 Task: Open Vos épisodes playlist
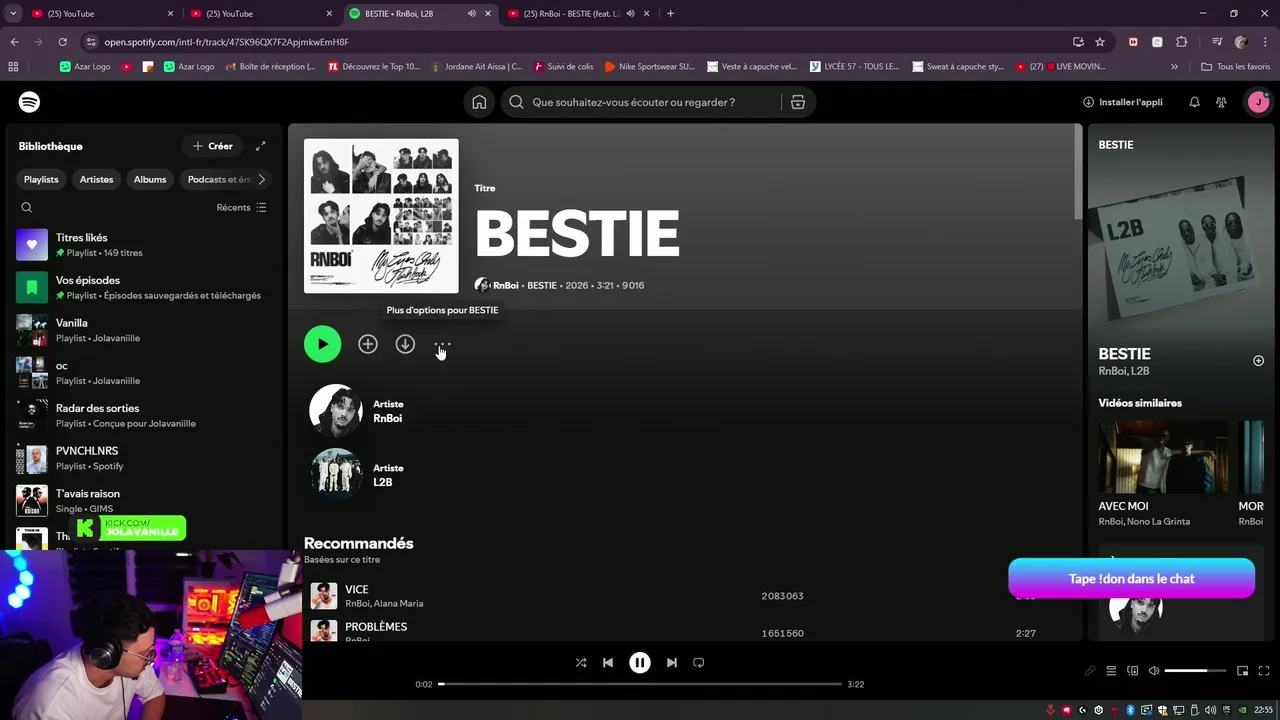[x=145, y=288]
